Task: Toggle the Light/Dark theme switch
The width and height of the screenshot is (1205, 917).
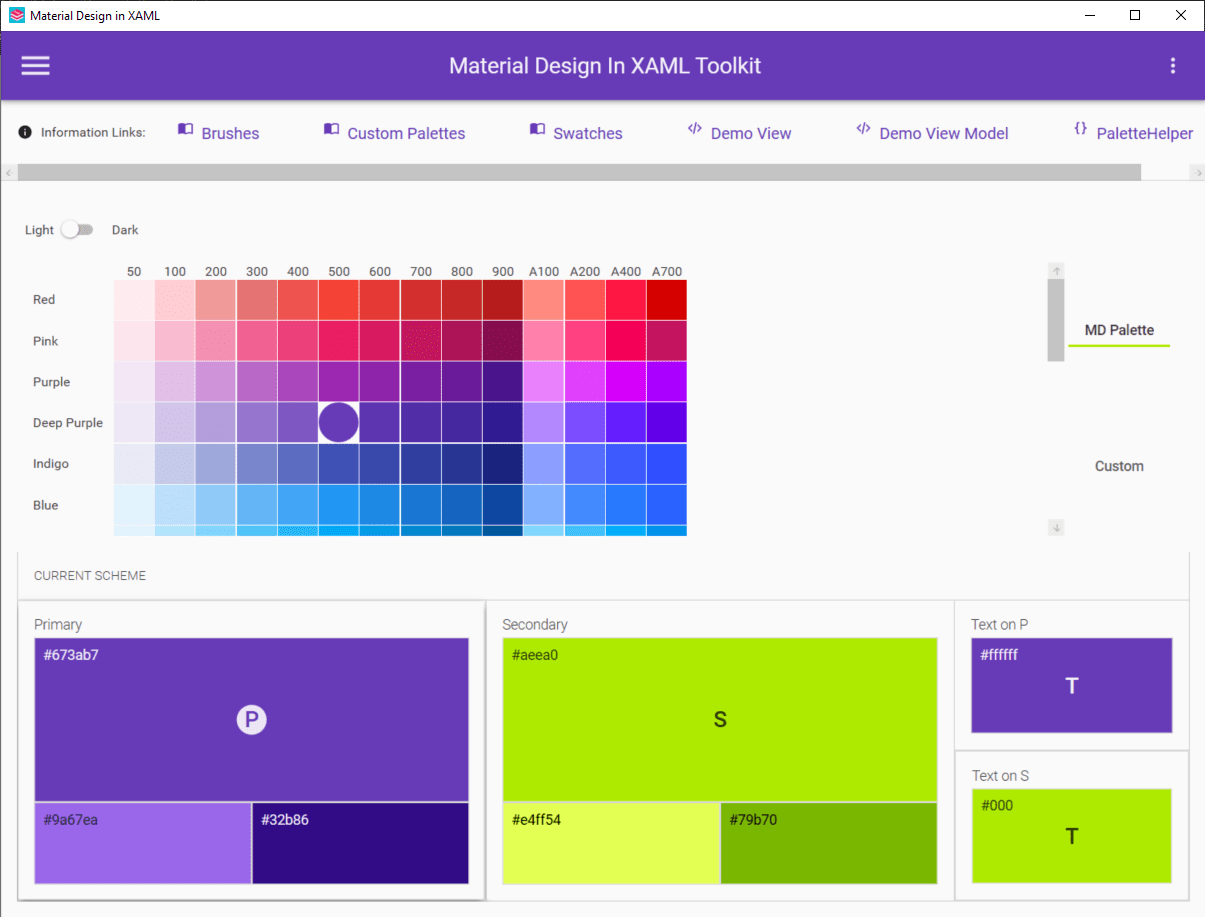Action: pos(76,230)
